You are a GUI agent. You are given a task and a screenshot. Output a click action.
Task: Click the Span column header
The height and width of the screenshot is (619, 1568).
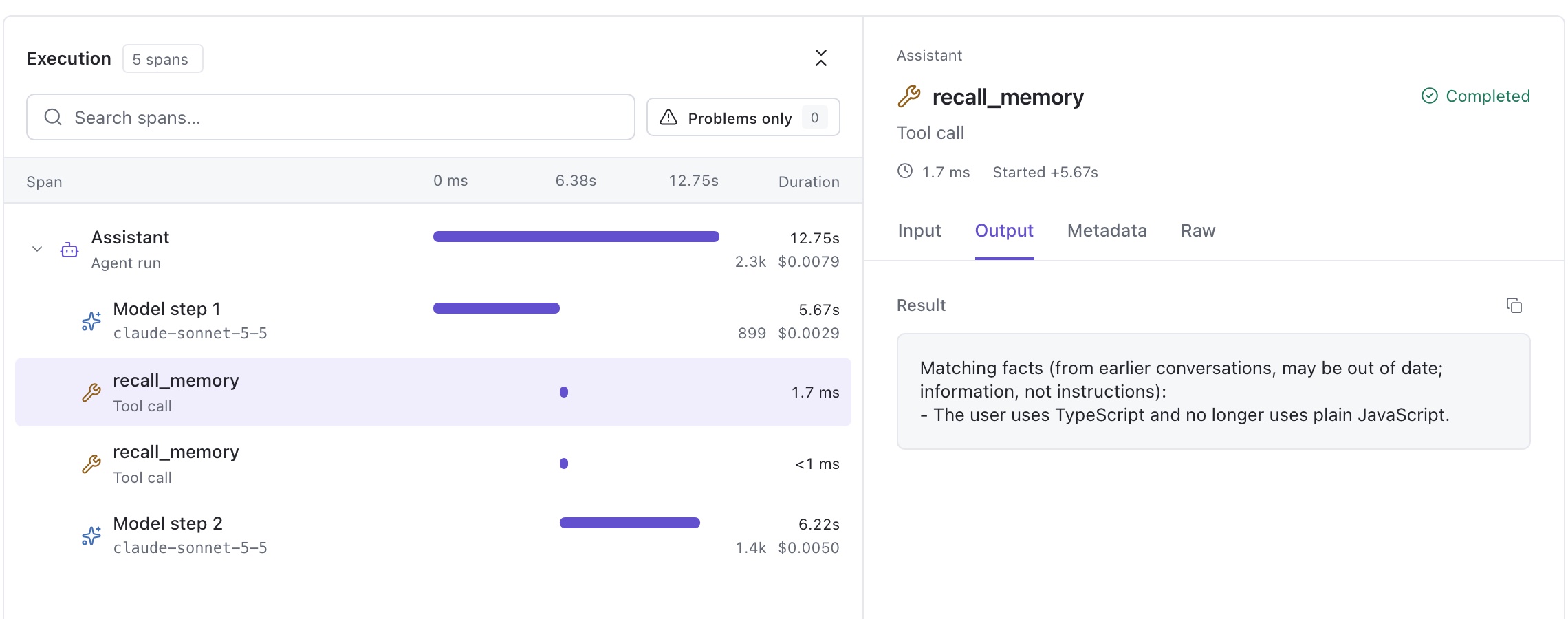point(44,182)
